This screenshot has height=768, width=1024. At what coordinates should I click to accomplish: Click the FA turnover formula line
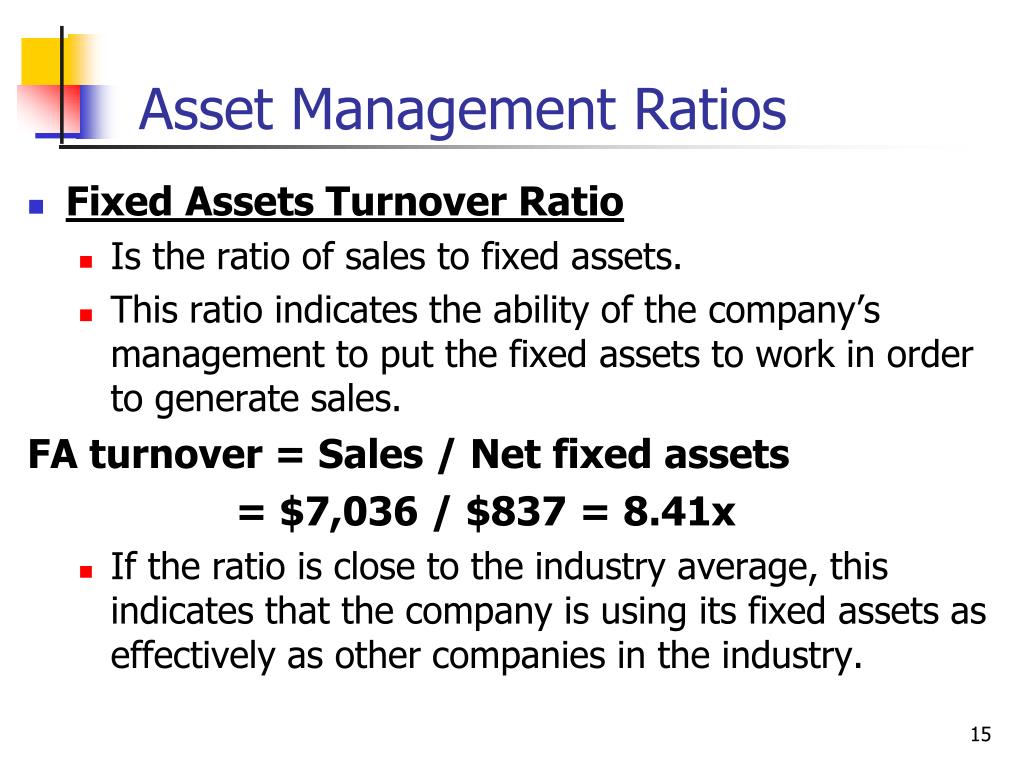[409, 455]
